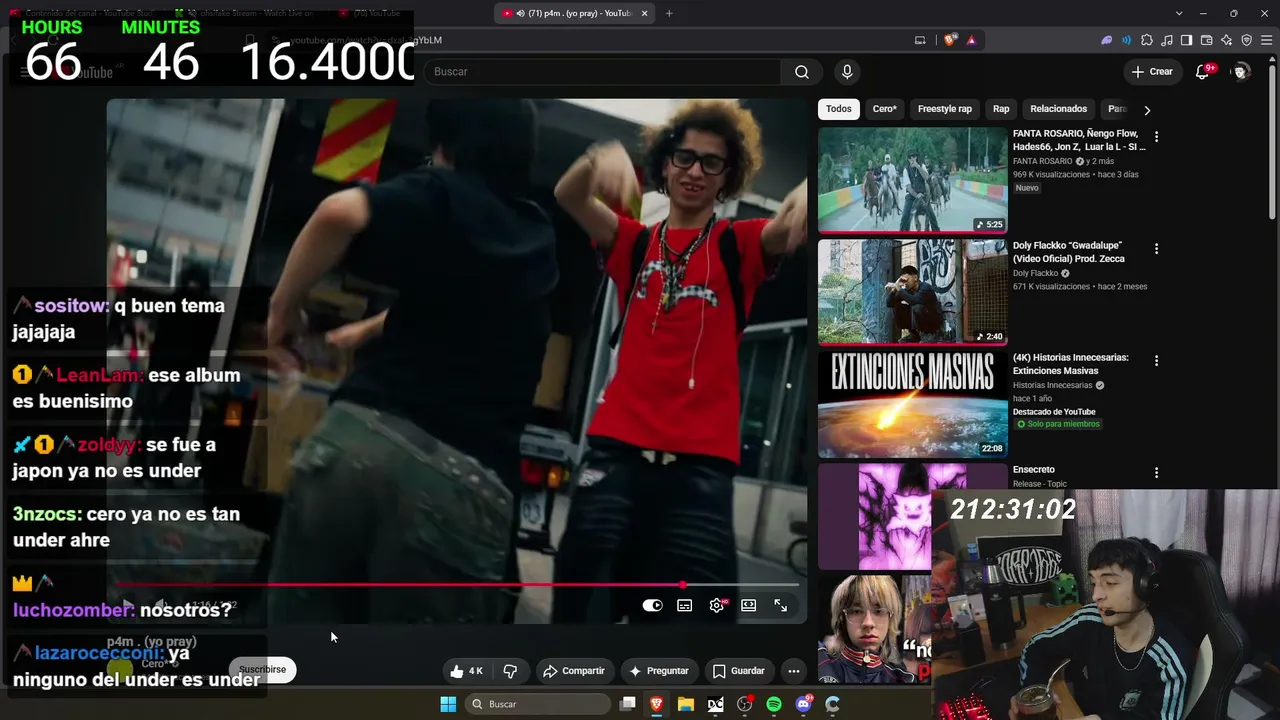
Task: Open YouTube notifications bell
Action: (1203, 72)
